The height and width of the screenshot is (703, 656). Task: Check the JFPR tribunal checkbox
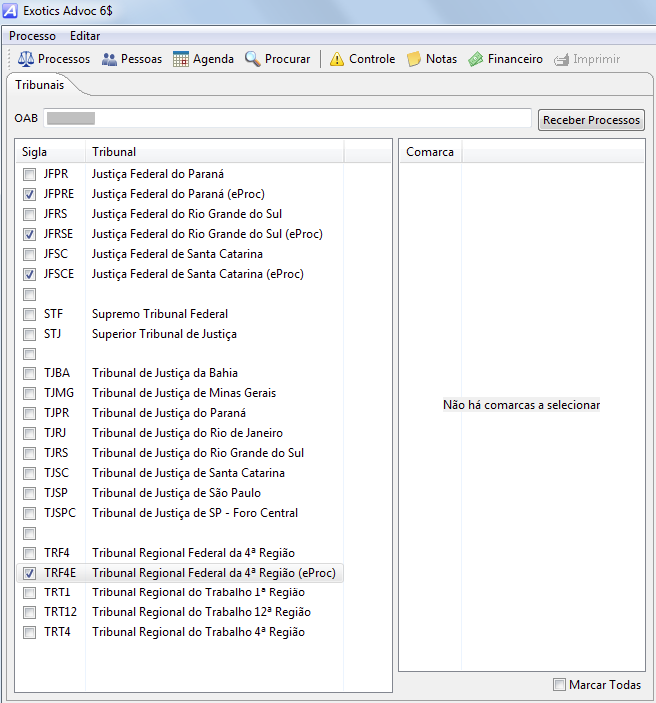pyautogui.click(x=30, y=174)
